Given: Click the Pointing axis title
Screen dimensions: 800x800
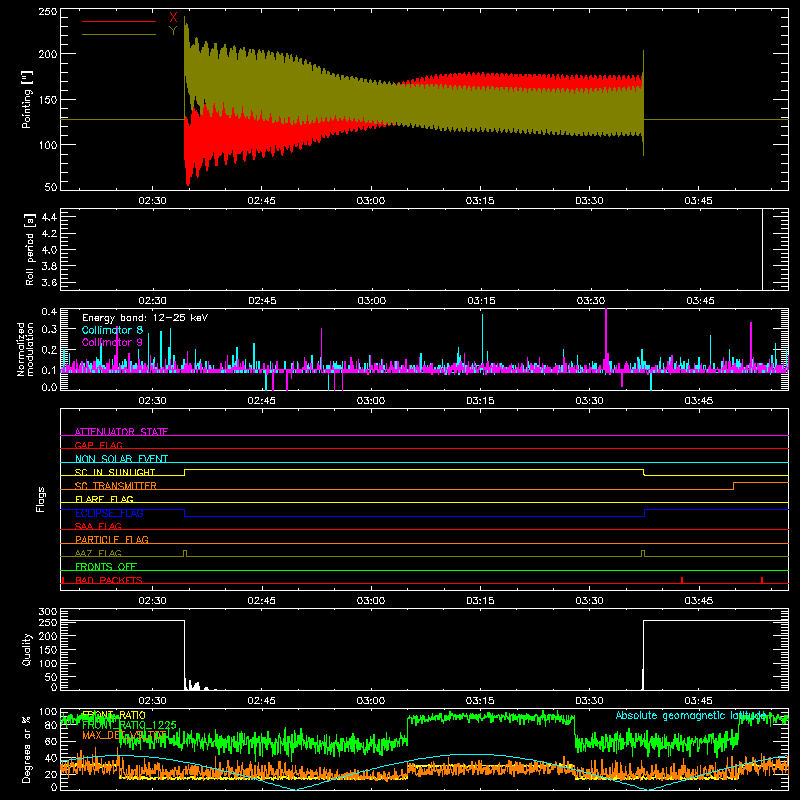Looking at the screenshot, I should pos(27,100).
